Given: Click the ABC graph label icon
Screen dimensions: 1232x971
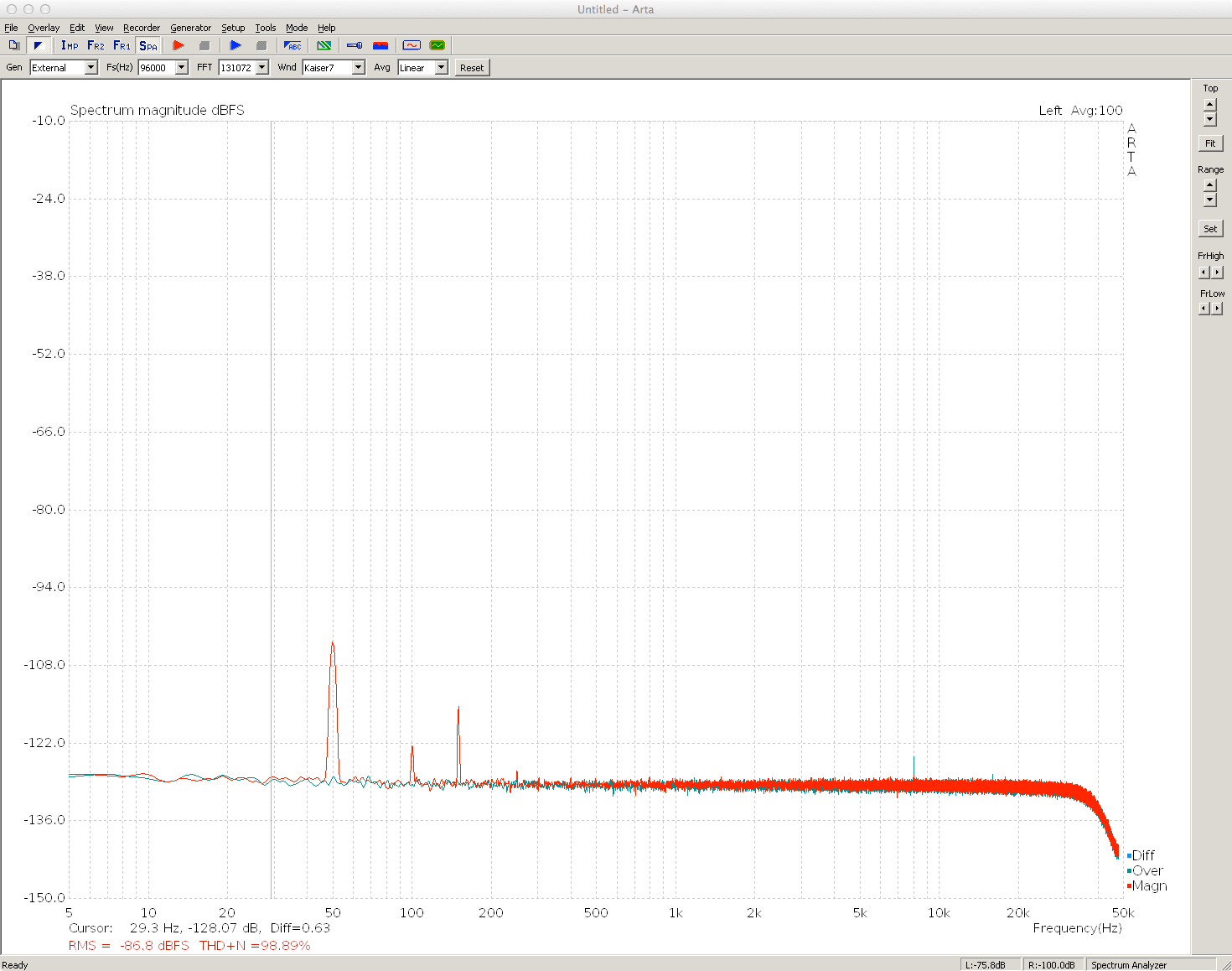Looking at the screenshot, I should click(292, 45).
